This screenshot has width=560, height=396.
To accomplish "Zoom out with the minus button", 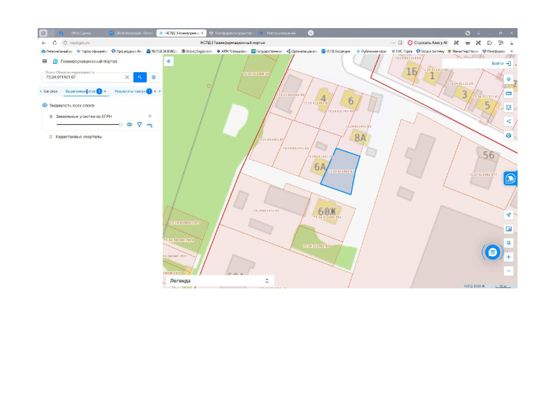I will [x=509, y=271].
